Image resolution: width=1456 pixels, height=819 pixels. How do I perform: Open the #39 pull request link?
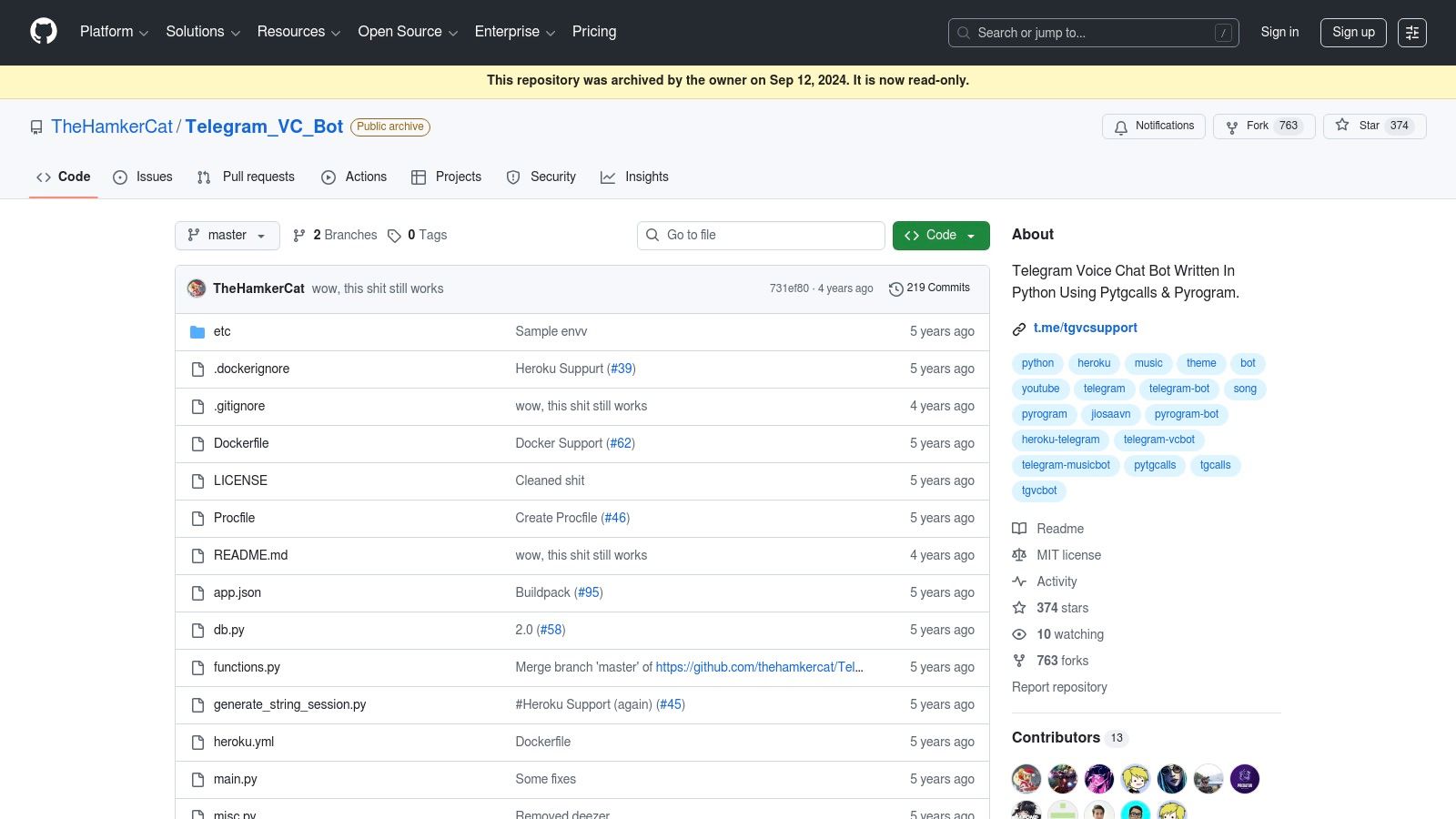click(x=622, y=369)
